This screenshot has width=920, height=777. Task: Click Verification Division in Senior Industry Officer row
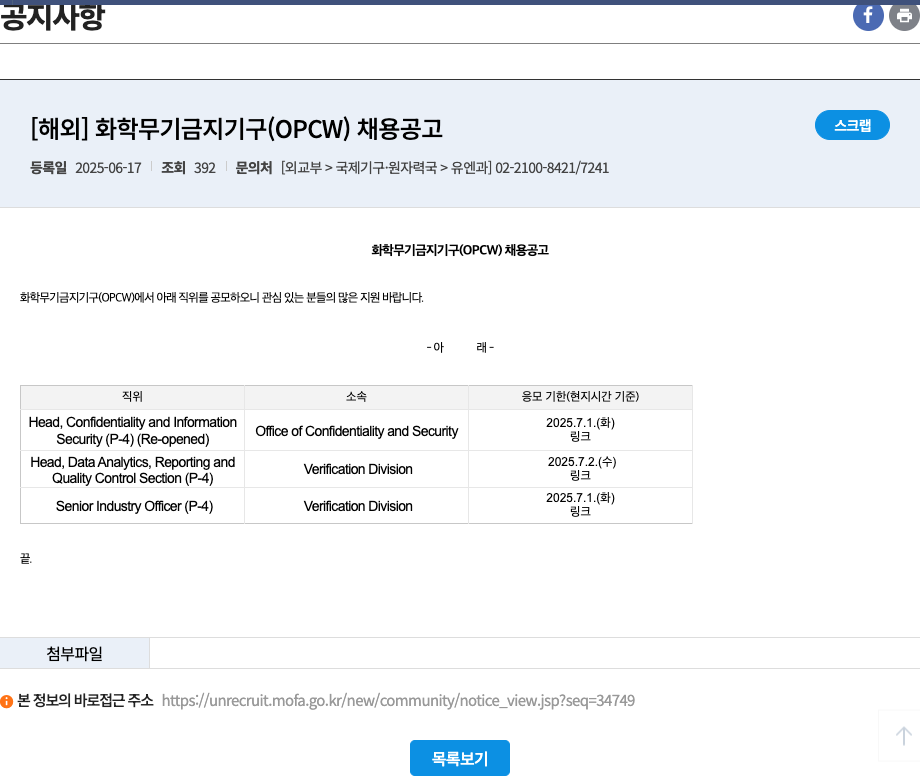[358, 506]
